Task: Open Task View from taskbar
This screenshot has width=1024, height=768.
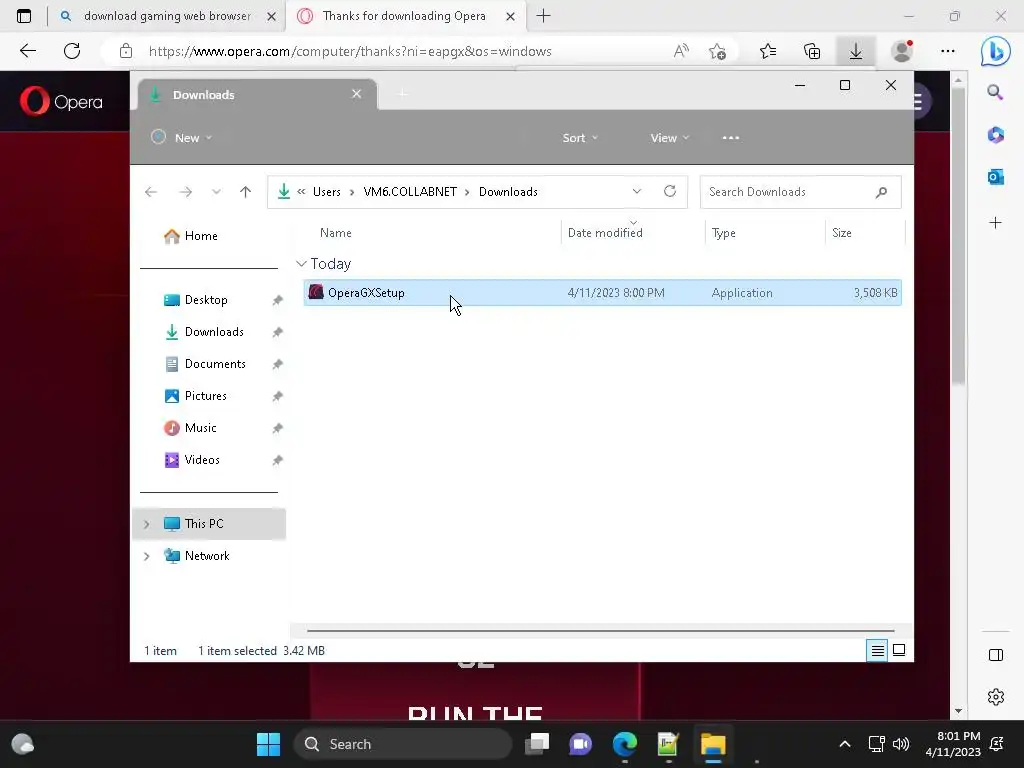Action: (537, 744)
